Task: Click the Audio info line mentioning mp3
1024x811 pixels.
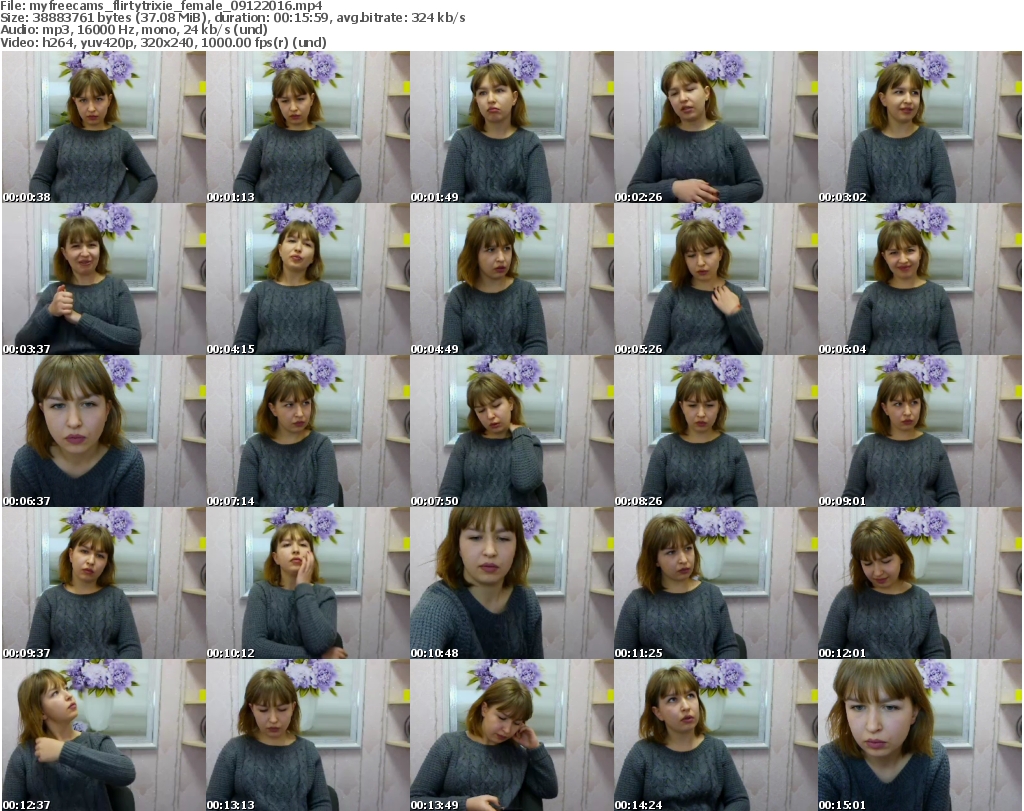Action: (134, 30)
